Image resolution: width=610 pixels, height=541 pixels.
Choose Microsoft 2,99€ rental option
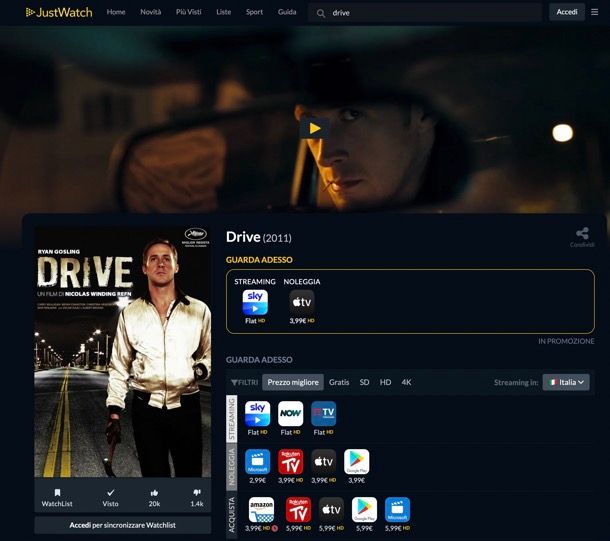pos(258,462)
